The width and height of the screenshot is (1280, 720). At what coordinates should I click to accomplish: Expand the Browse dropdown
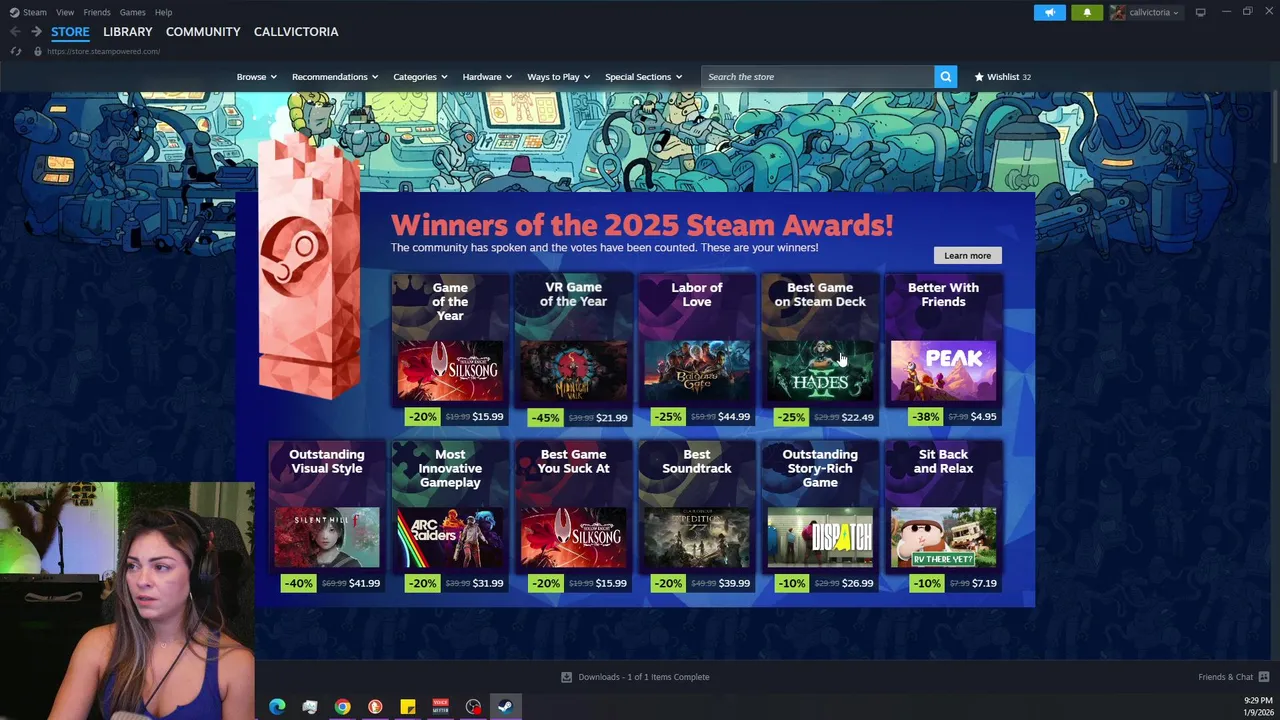[256, 76]
